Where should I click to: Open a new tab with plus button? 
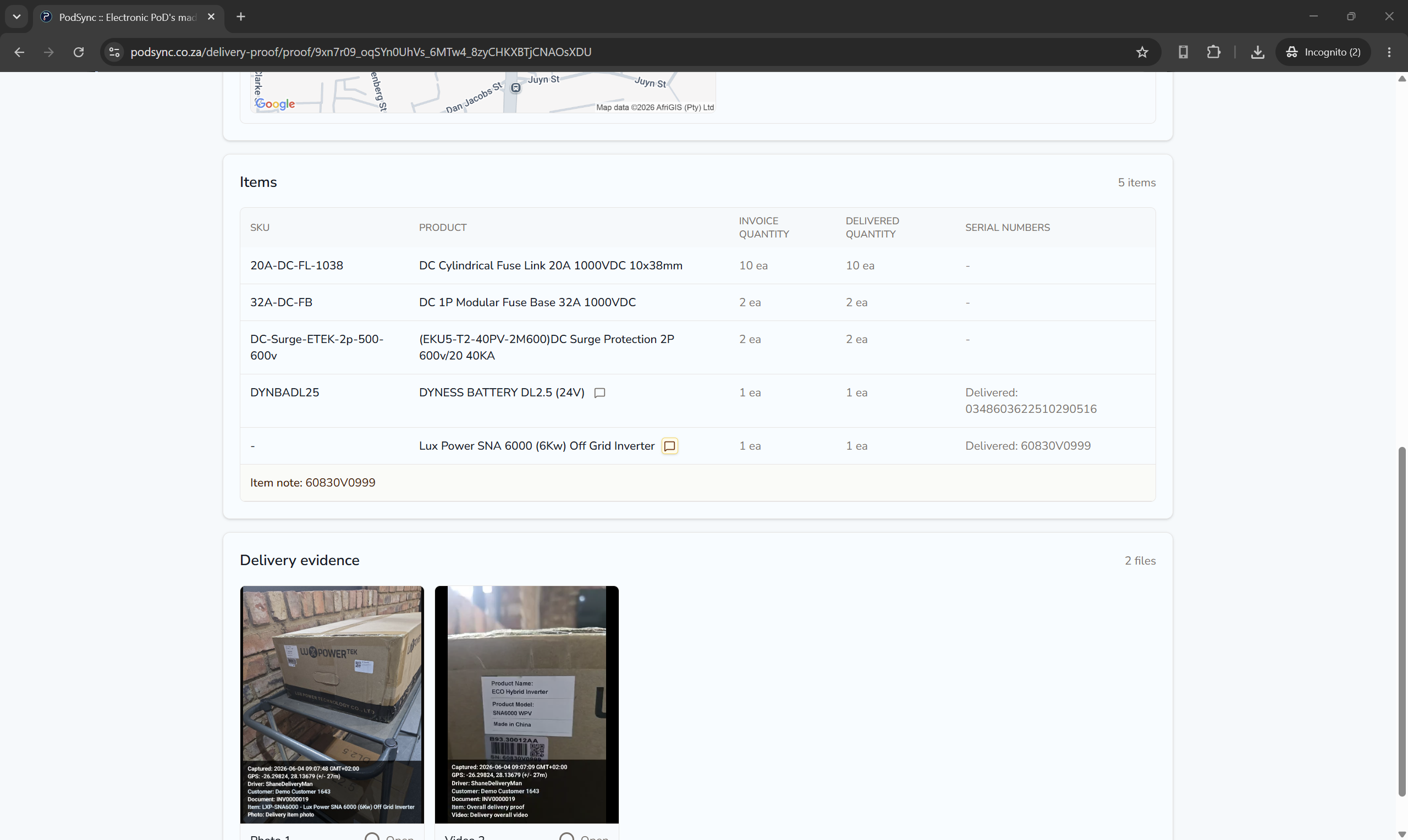pyautogui.click(x=240, y=17)
